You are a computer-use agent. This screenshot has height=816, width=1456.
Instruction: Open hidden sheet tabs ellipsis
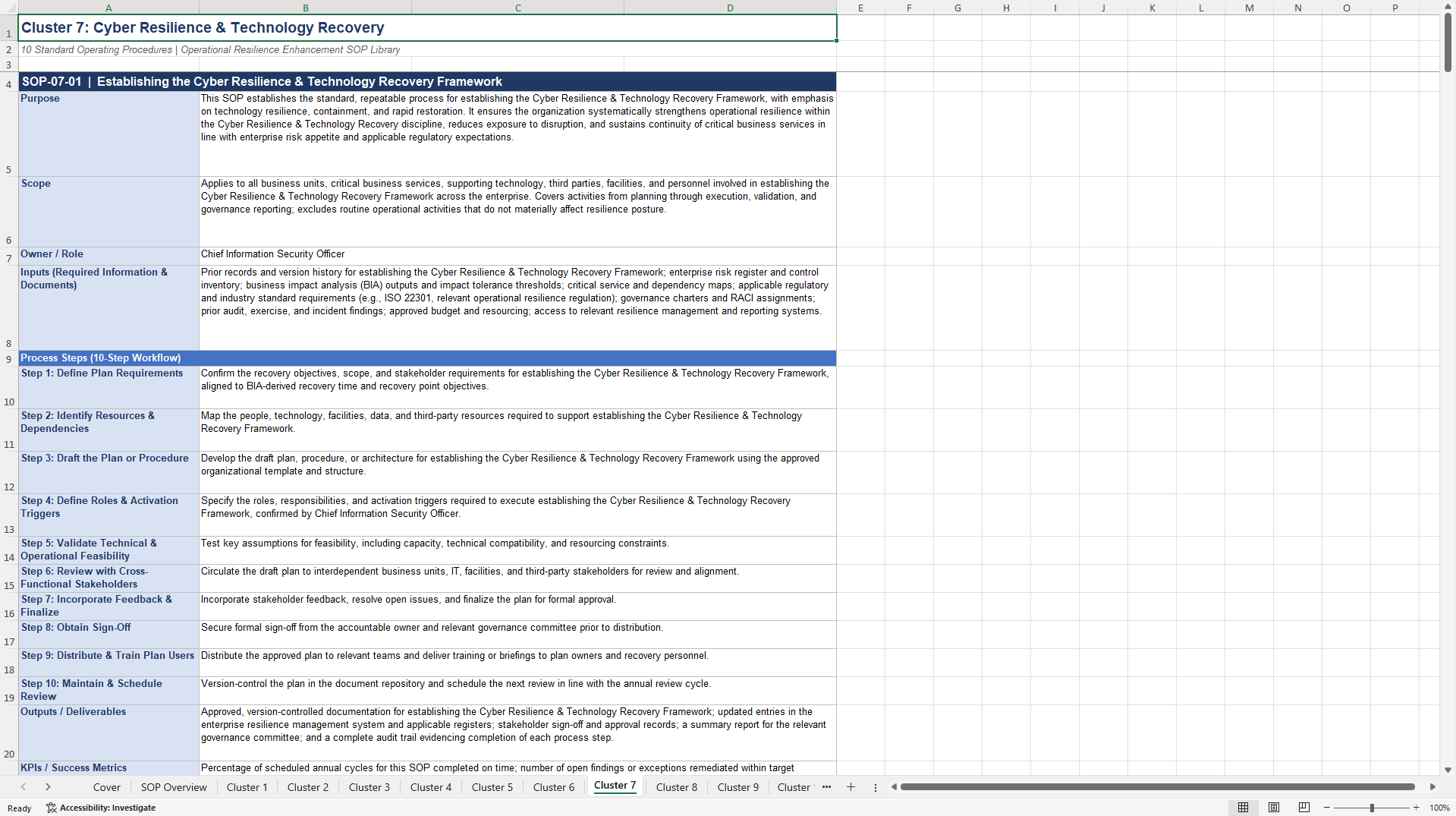(x=826, y=787)
